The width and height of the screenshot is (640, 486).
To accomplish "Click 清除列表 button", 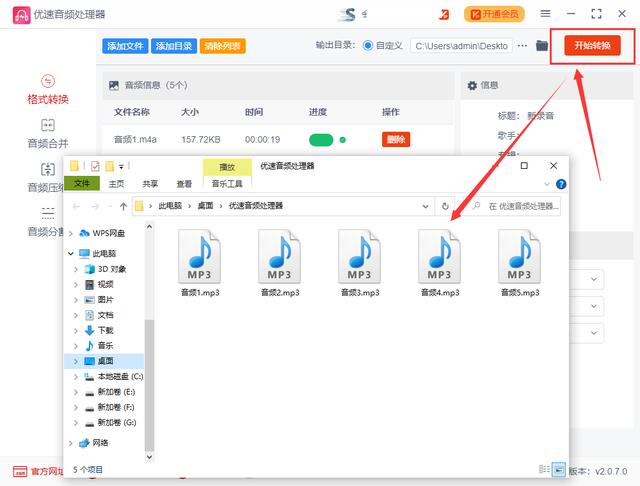I will (222, 46).
